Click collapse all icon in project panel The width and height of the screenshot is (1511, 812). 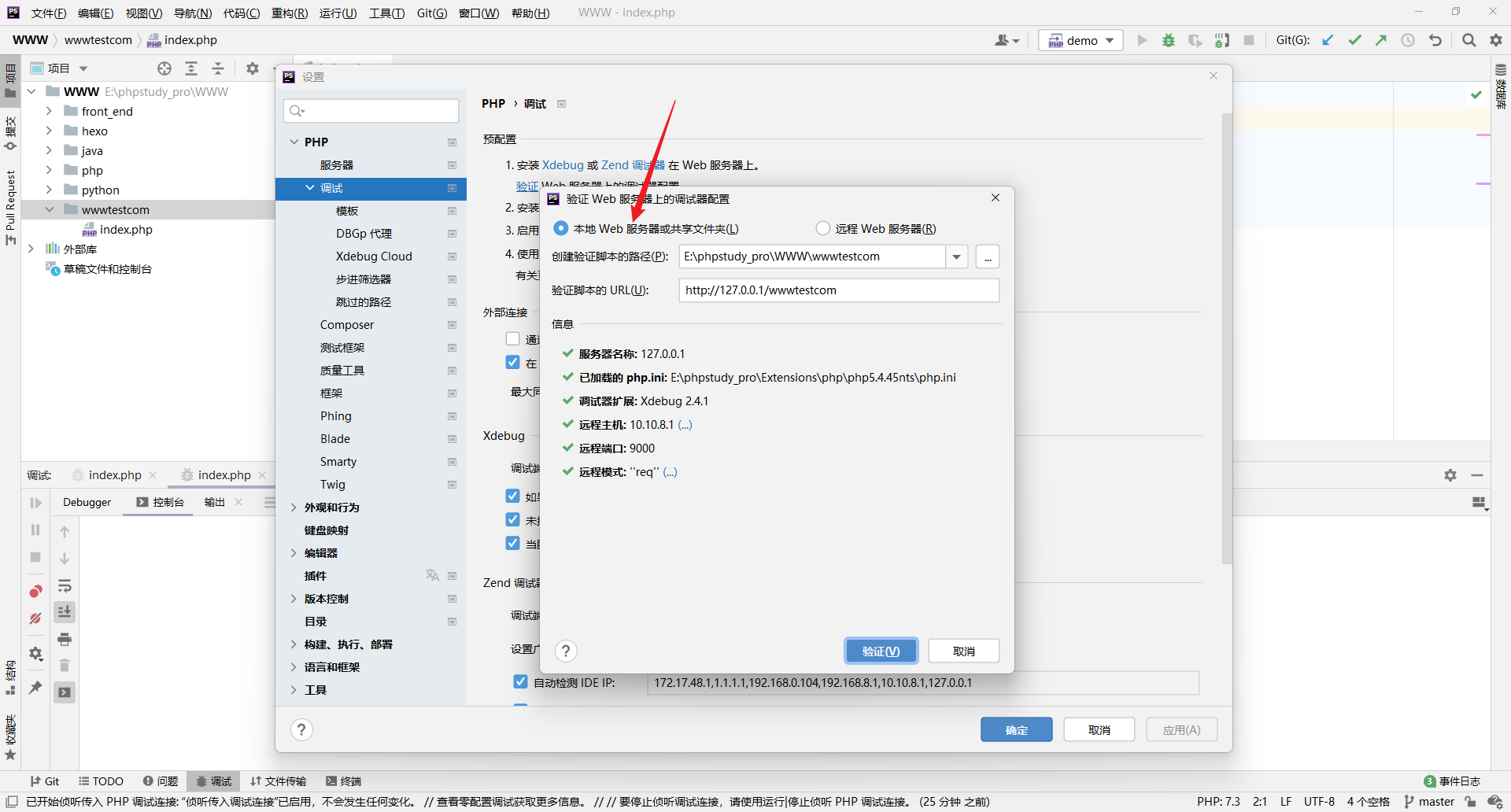point(218,68)
